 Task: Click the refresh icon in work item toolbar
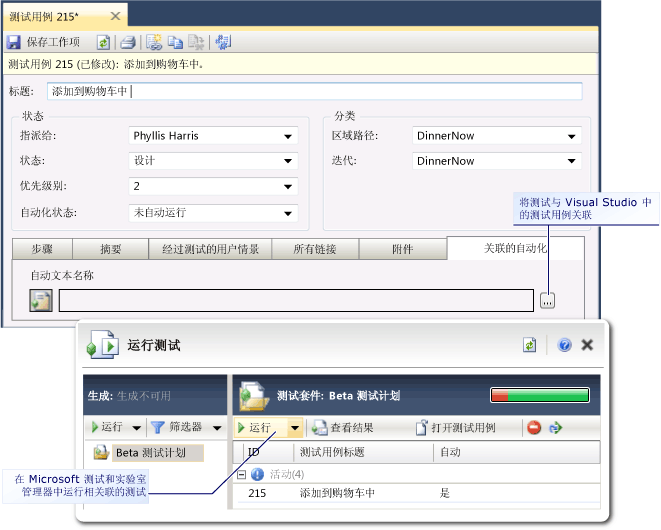pyautogui.click(x=103, y=42)
